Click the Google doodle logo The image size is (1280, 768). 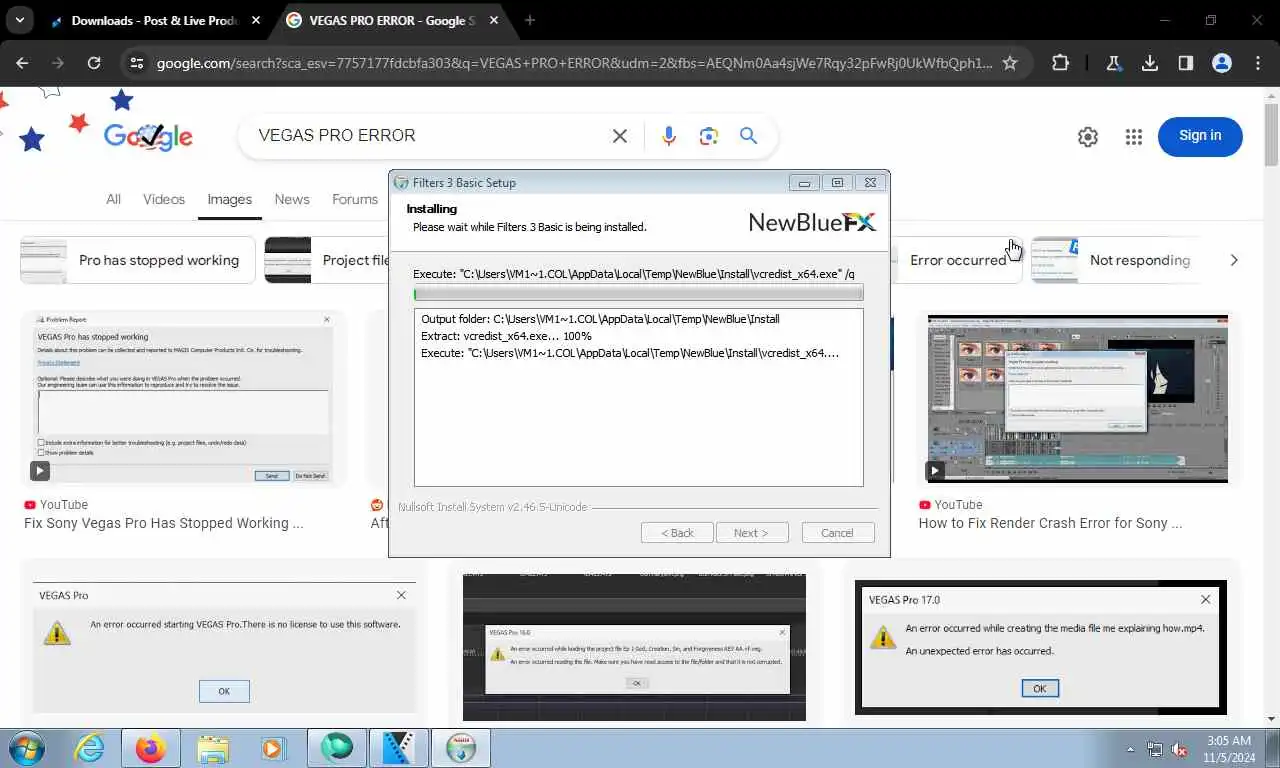(x=148, y=136)
